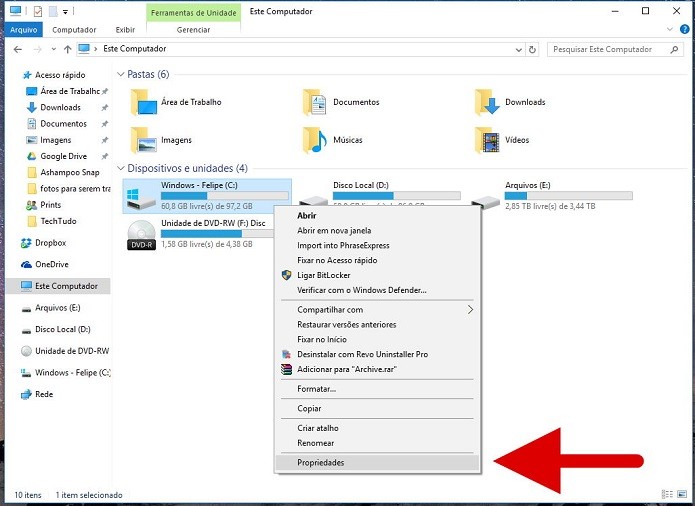This screenshot has width=695, height=506.
Task: Choose Abrir em nova janela
Action: (377, 231)
